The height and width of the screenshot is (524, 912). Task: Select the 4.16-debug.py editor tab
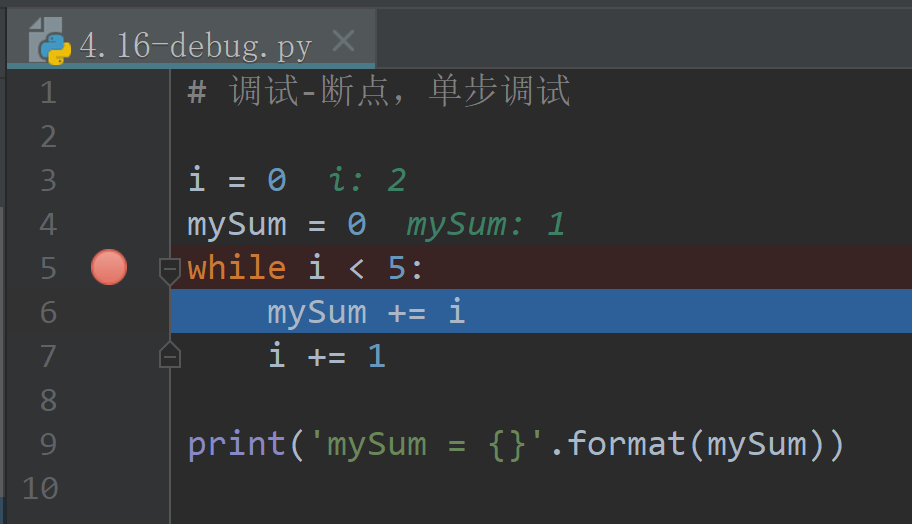tap(195, 45)
